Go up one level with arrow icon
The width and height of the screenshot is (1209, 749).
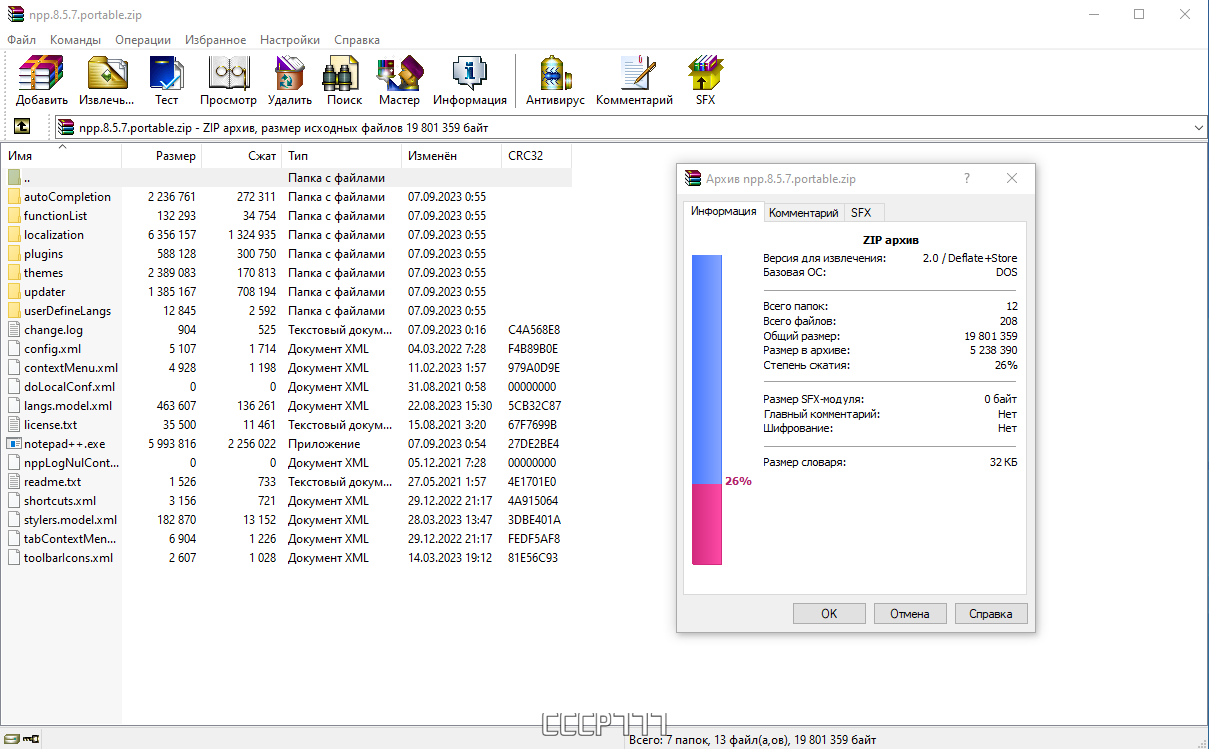point(21,127)
